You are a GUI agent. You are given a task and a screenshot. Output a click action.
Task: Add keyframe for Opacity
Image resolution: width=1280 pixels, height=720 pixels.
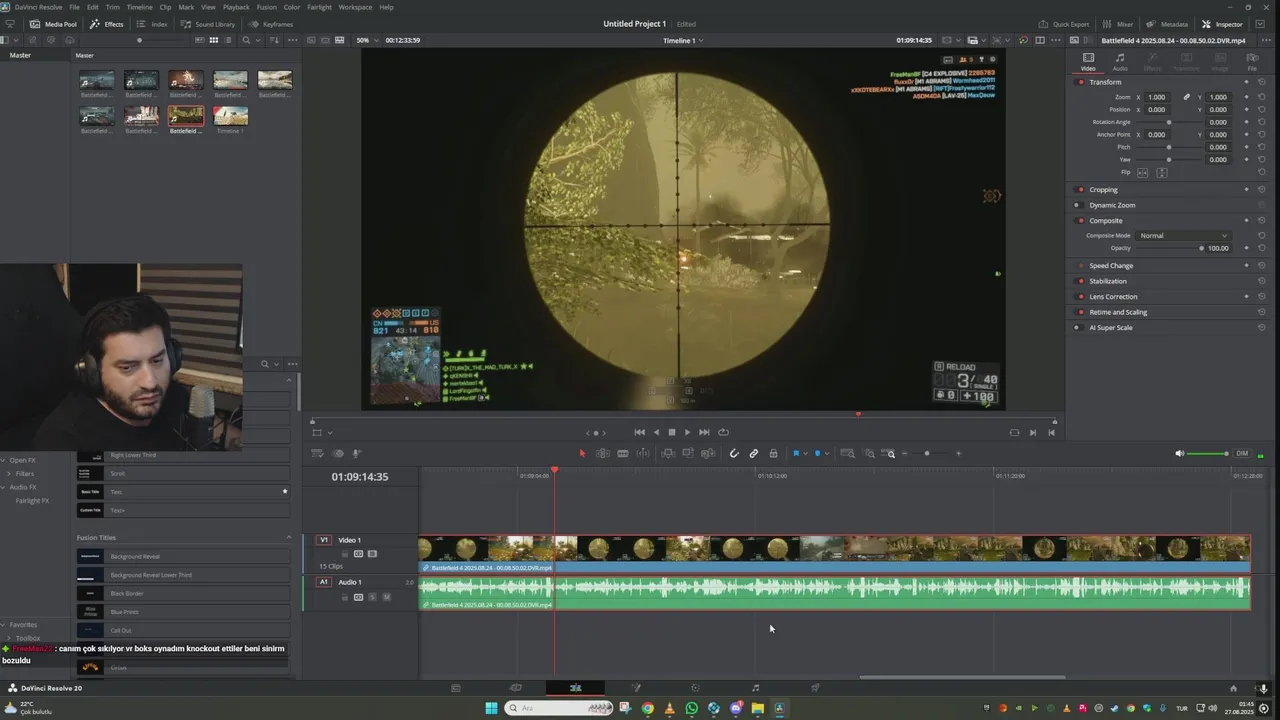(x=1246, y=248)
